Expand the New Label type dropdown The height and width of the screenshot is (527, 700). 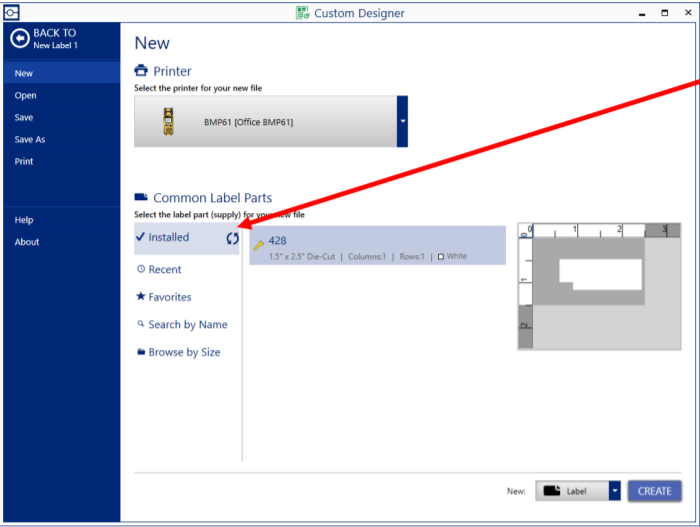pos(615,491)
